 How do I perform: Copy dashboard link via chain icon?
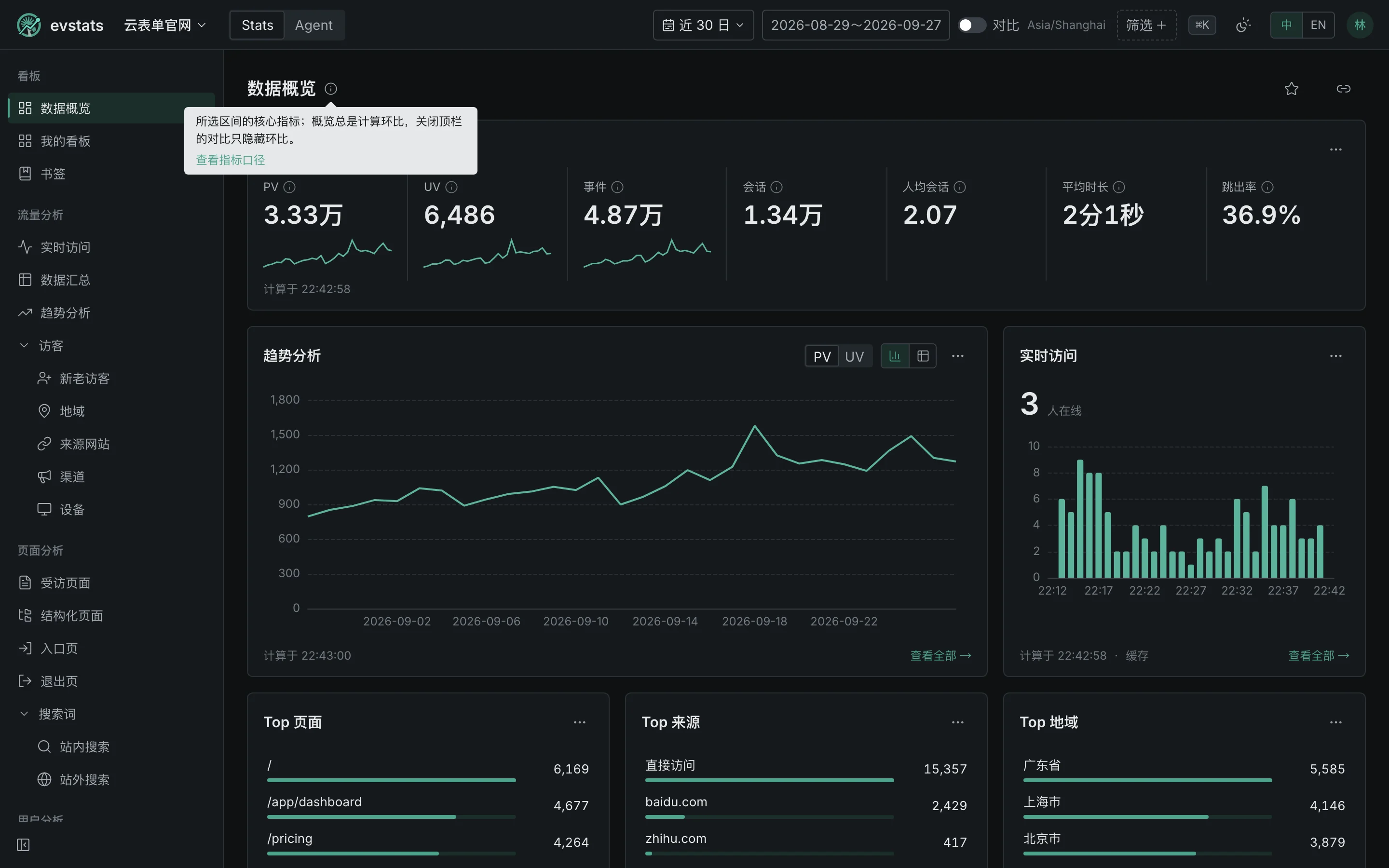(x=1343, y=88)
